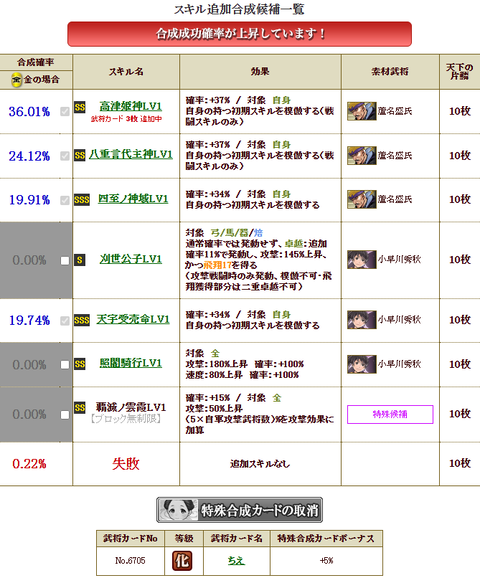Open the 刈世公子LV1 skill link

pyautogui.click(x=131, y=259)
